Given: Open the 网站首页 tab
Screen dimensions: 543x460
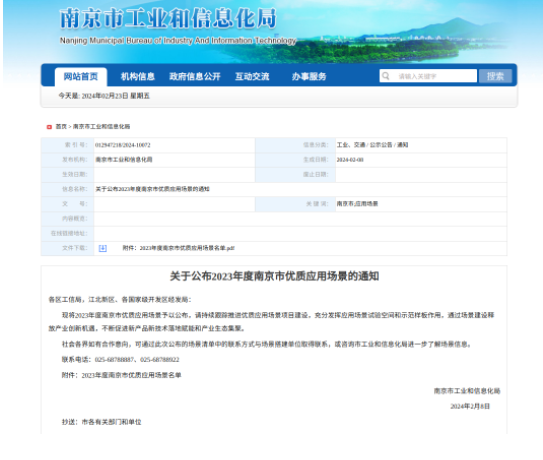Looking at the screenshot, I should (81, 77).
